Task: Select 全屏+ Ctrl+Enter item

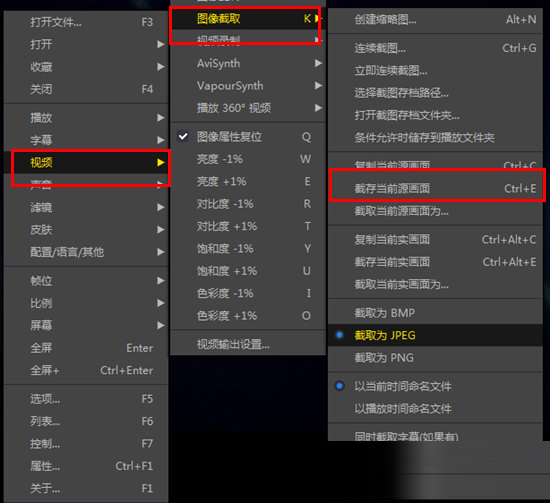Action: point(86,370)
